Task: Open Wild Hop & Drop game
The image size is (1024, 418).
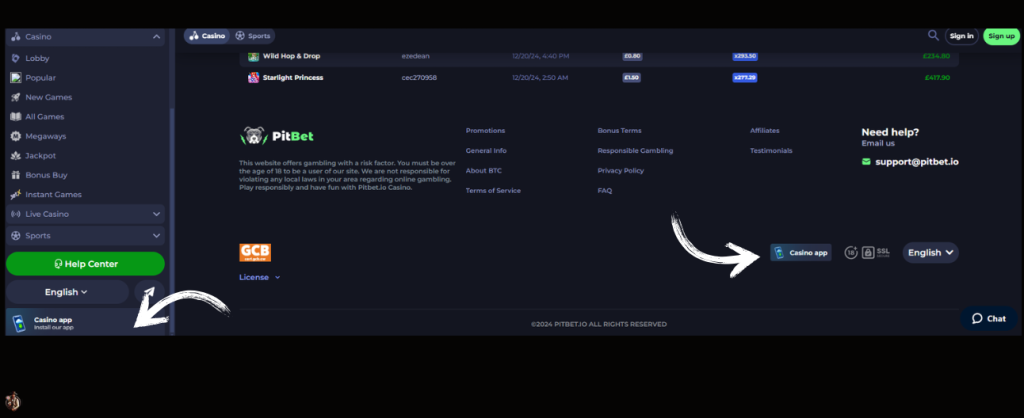Action: [x=291, y=56]
